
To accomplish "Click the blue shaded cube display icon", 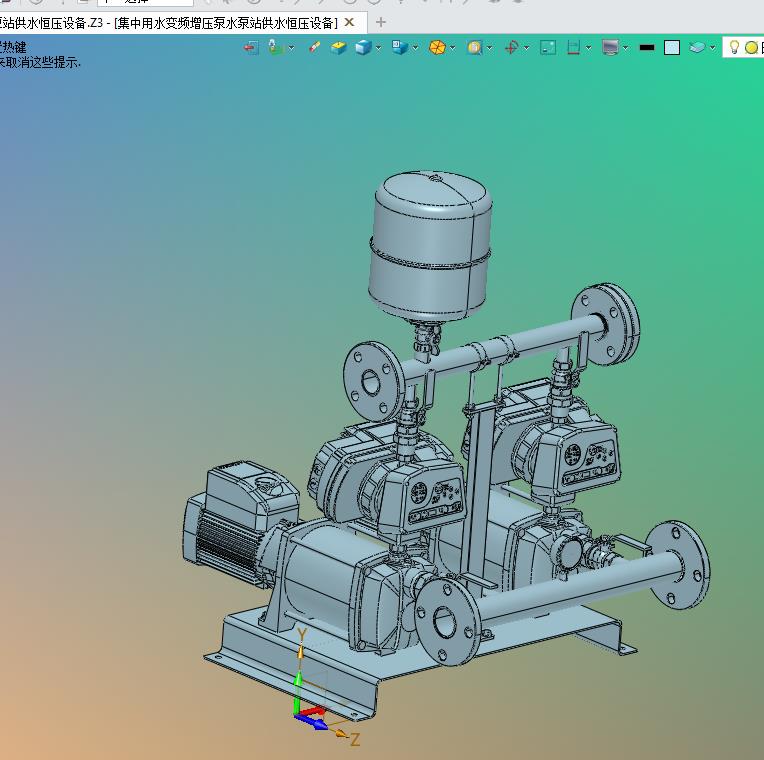I will (363, 47).
